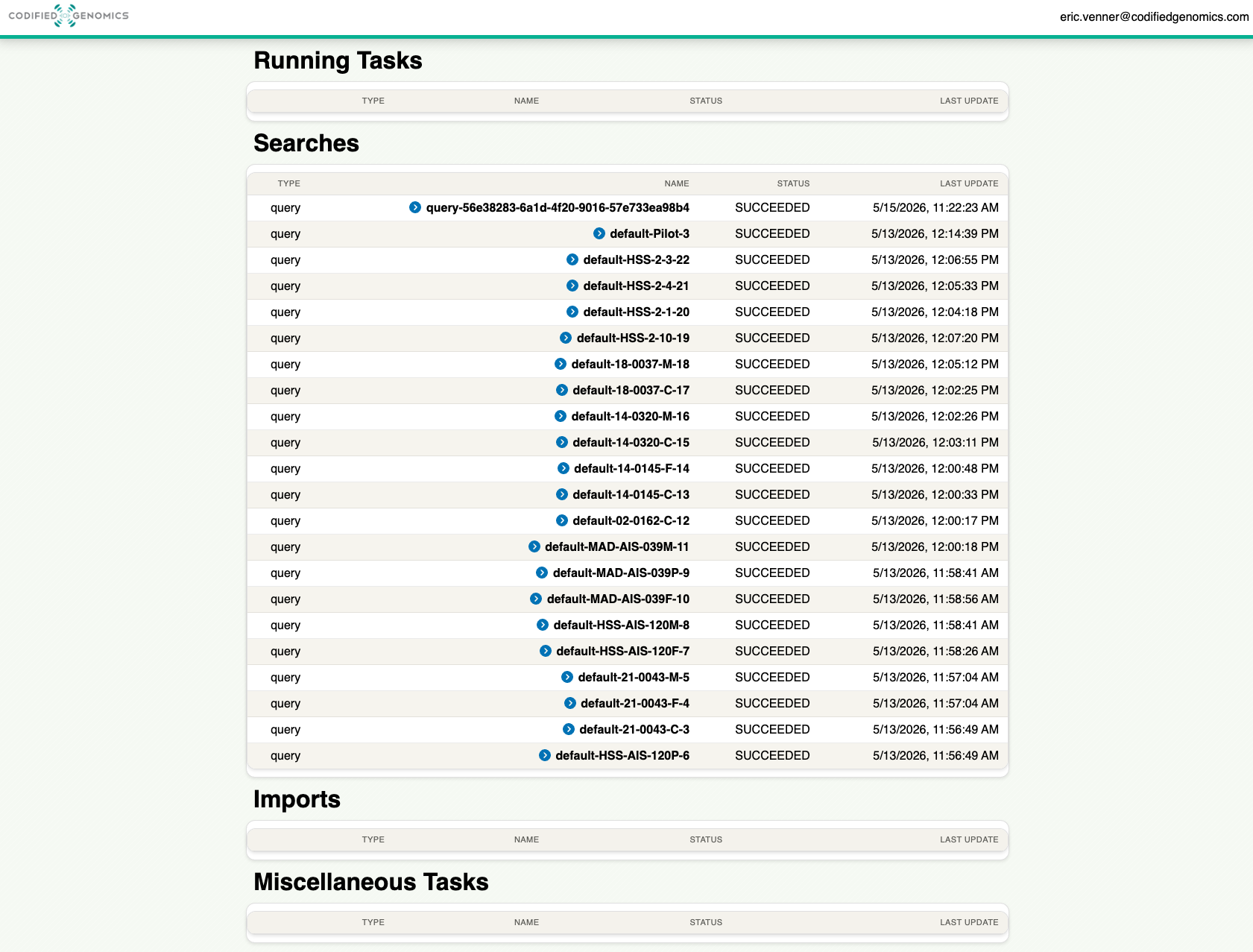The height and width of the screenshot is (952, 1253).
Task: Click the arrow icon beside default-18-0037-C-17
Action: coord(562,390)
